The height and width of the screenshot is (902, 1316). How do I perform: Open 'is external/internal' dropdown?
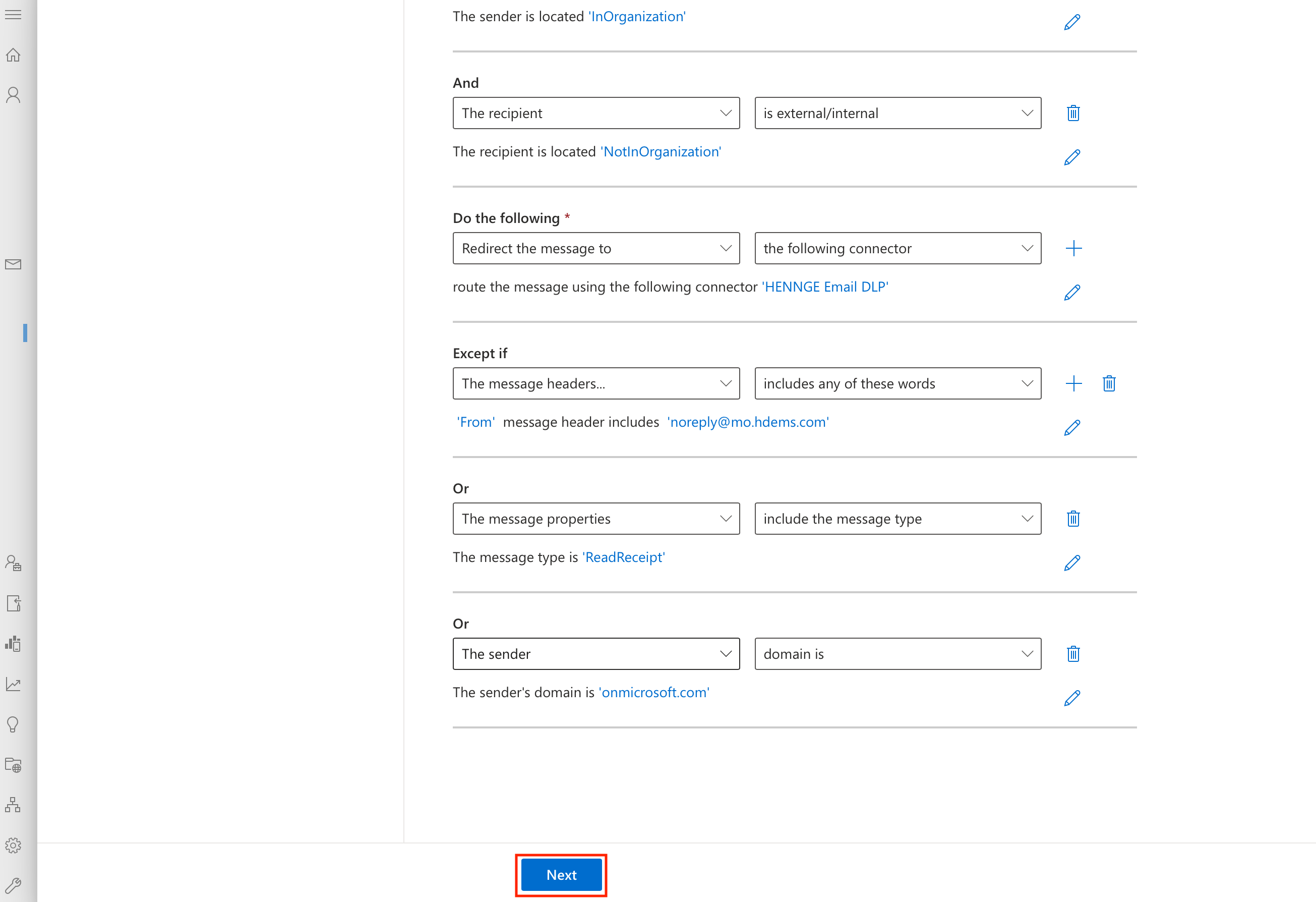(x=898, y=114)
